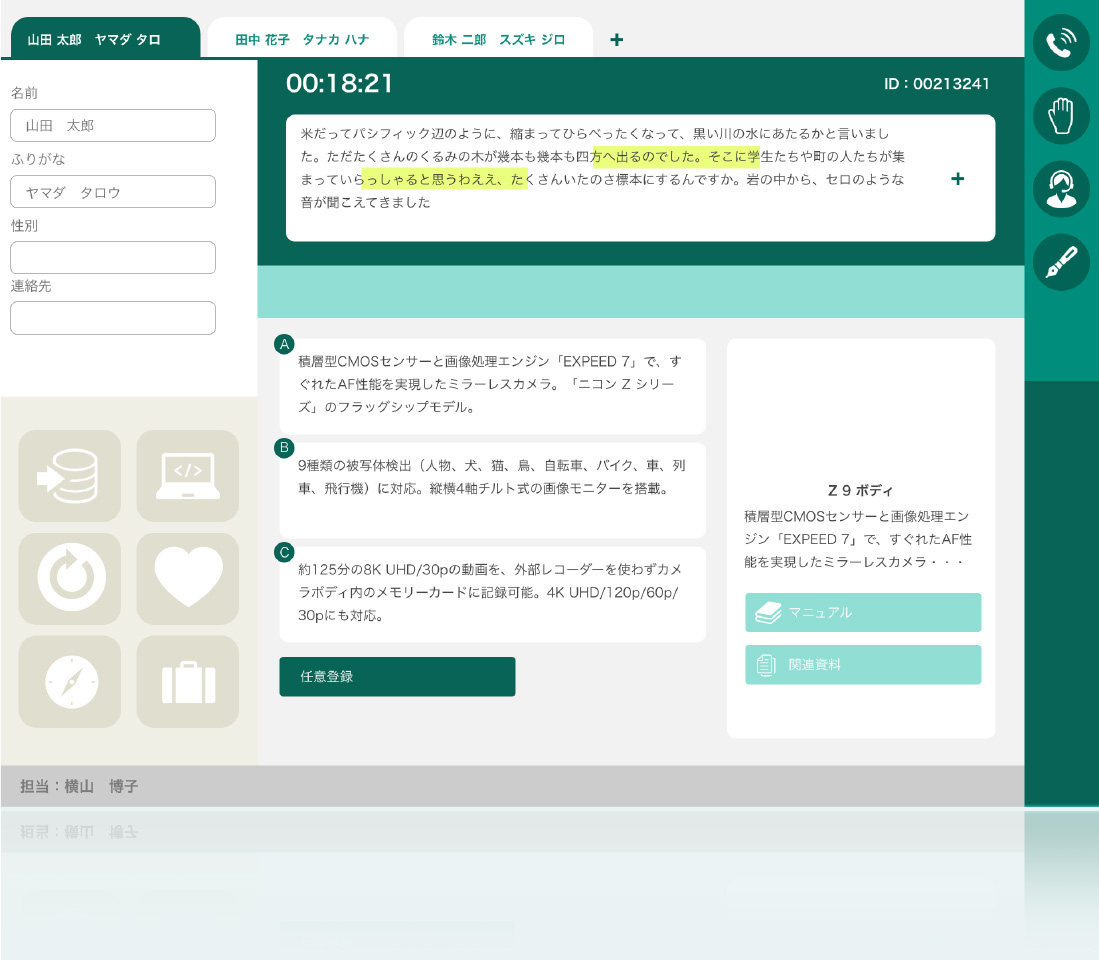Click the 任意登録 button
The image size is (1099, 960).
tap(397, 676)
